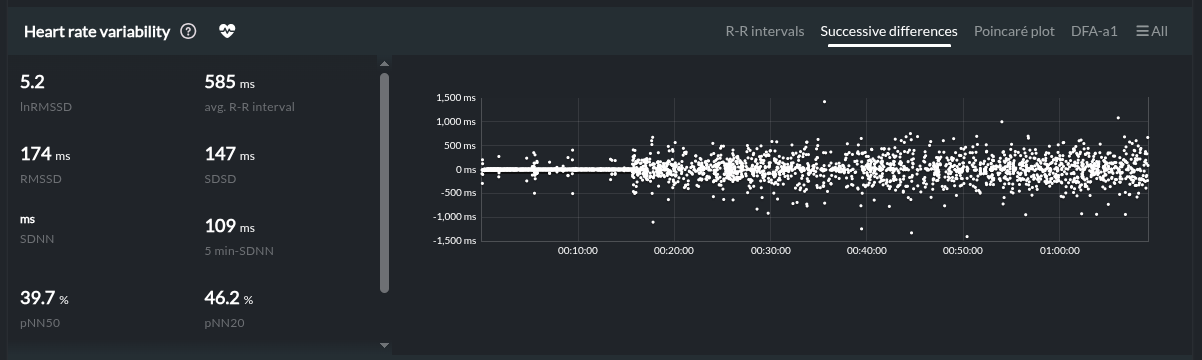Click the RMSSD 174 ms value
The width and height of the screenshot is (1202, 360).
[x=46, y=154]
